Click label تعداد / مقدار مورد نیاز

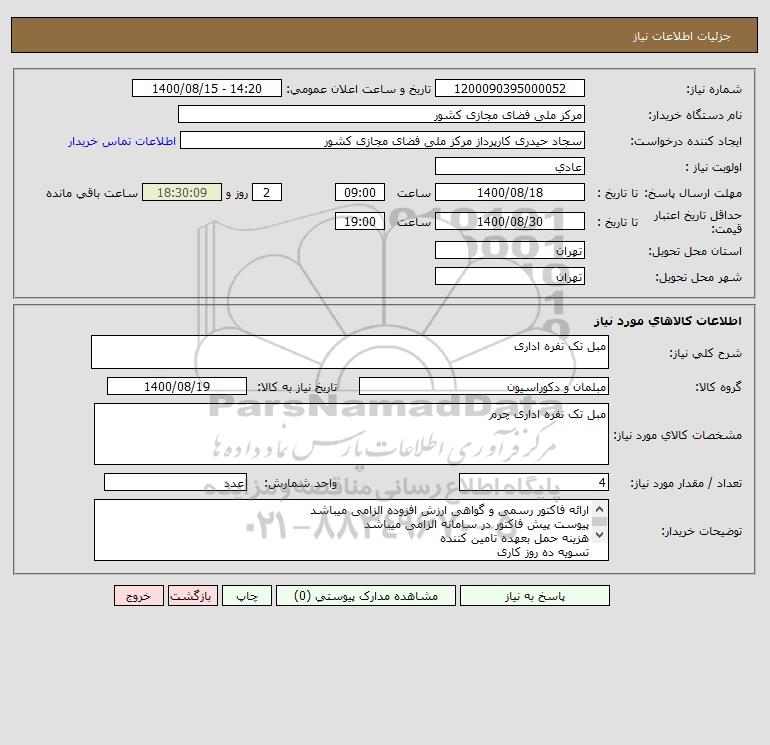click(x=686, y=483)
